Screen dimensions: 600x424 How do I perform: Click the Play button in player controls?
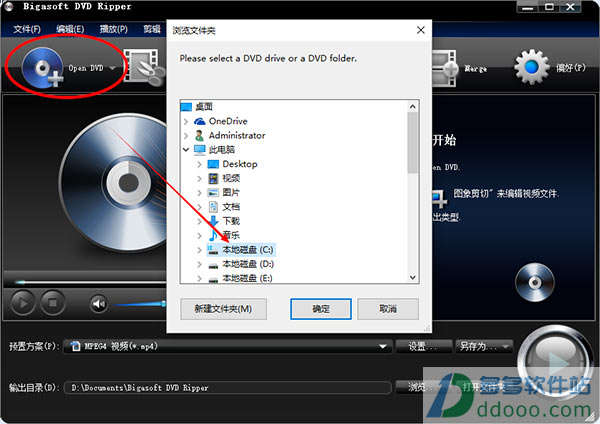(23, 303)
